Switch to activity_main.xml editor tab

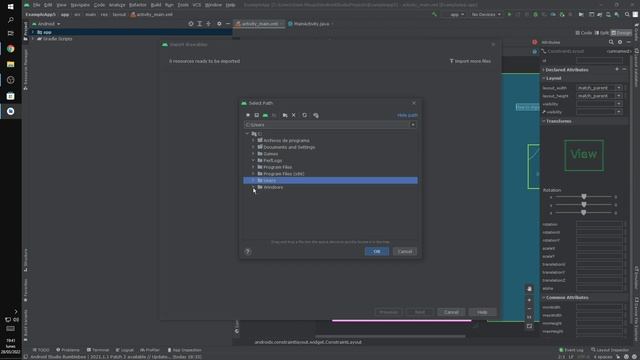[x=260, y=24]
